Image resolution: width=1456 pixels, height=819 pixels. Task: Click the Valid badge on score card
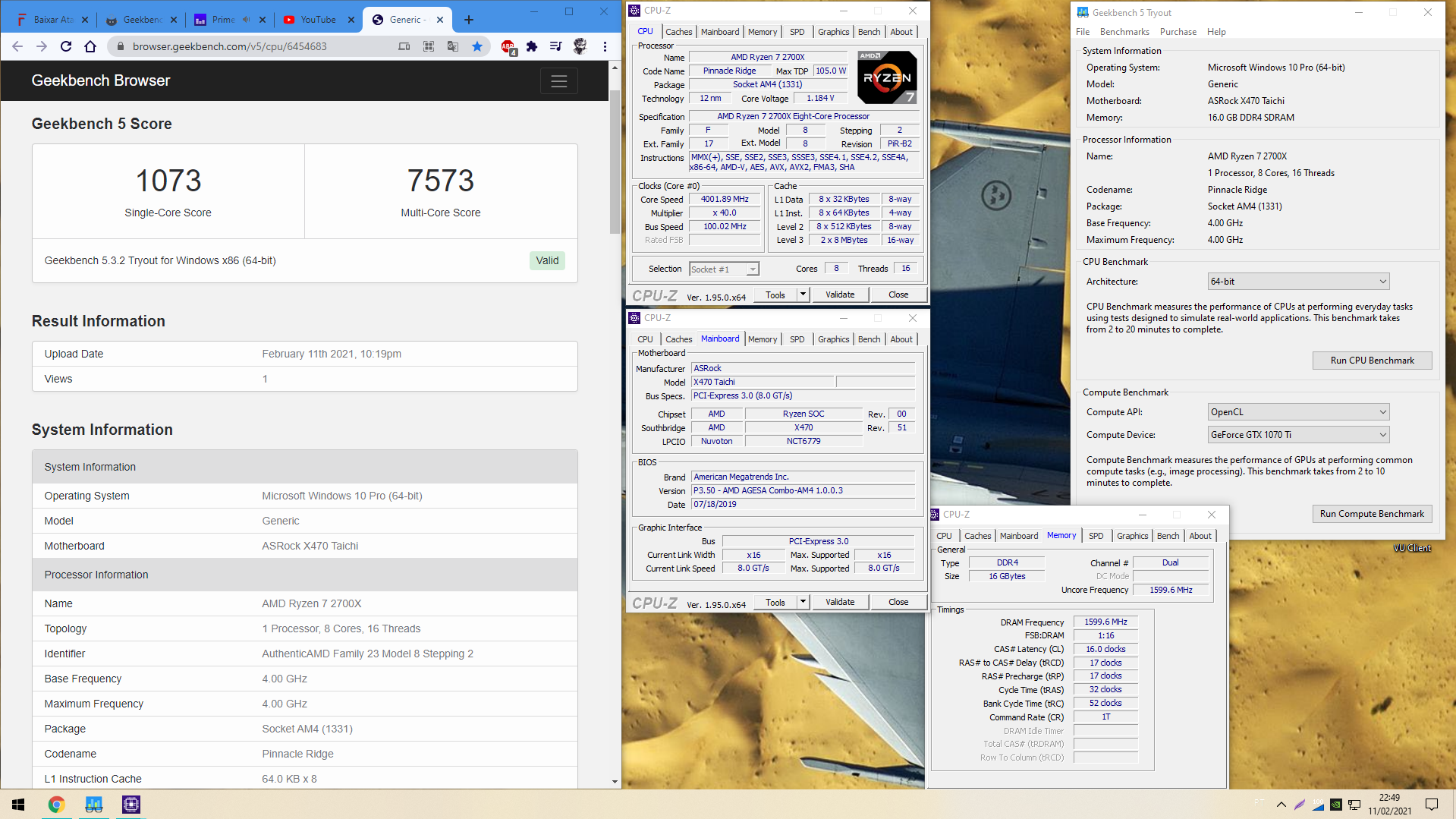click(x=547, y=260)
